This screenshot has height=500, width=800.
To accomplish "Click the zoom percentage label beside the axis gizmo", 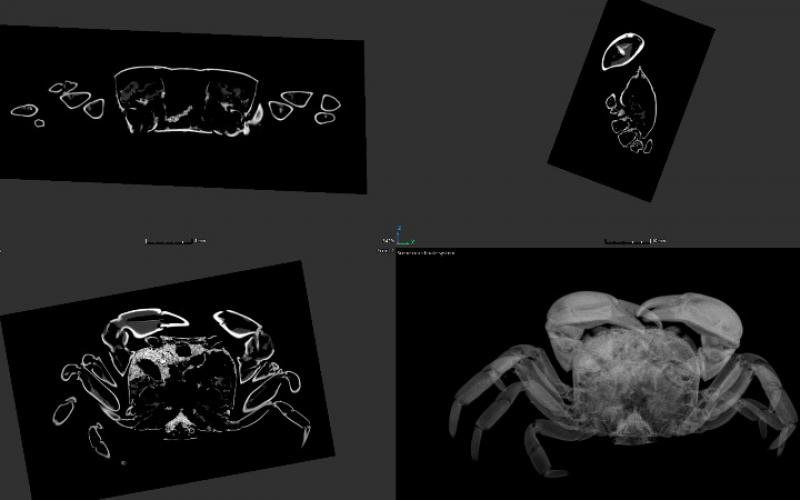I will pos(385,241).
